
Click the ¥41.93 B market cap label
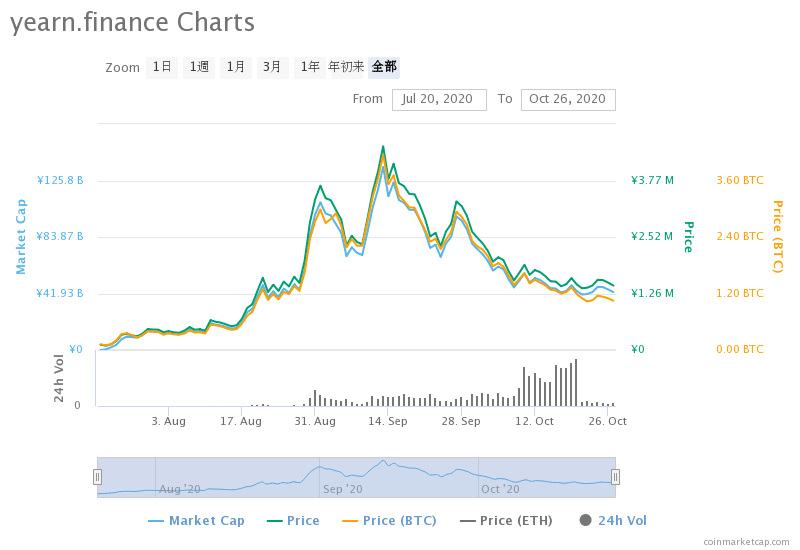(60, 293)
